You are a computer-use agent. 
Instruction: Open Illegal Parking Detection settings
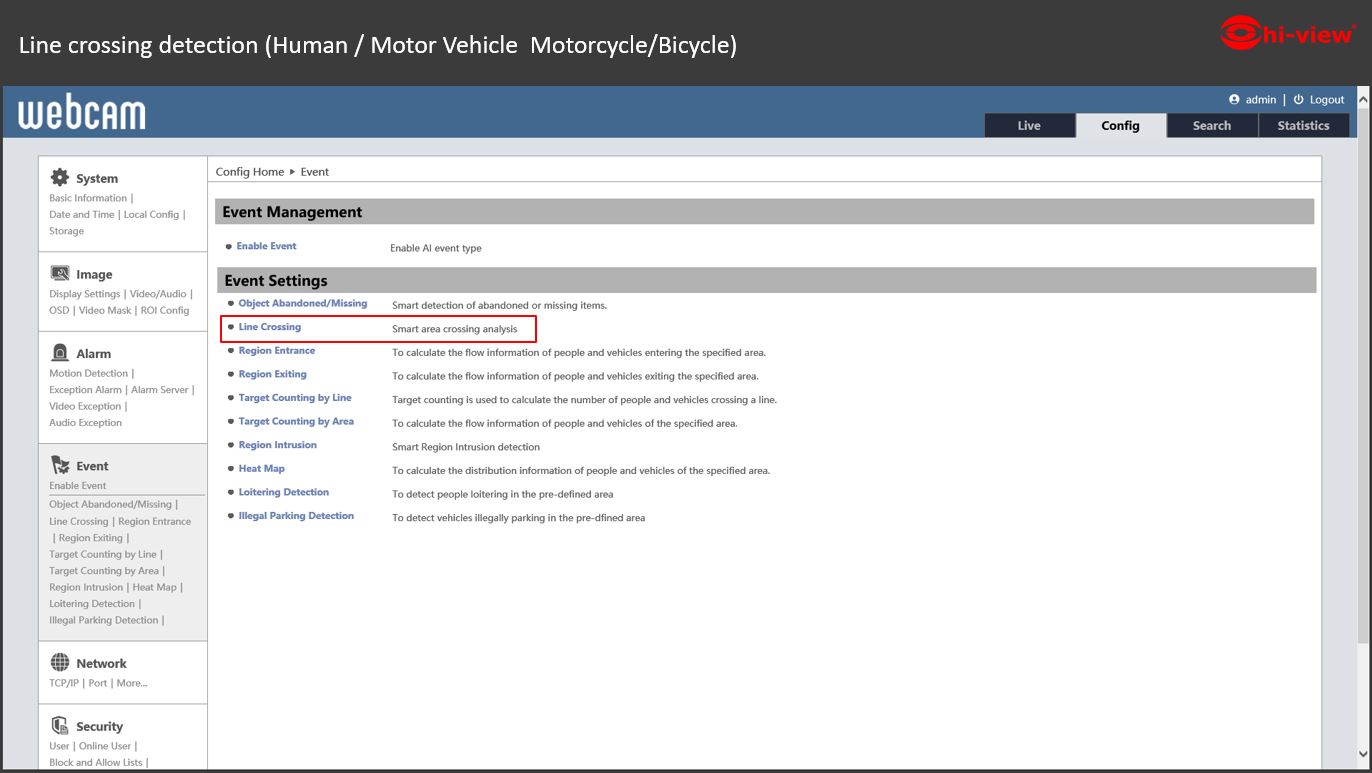coord(296,516)
